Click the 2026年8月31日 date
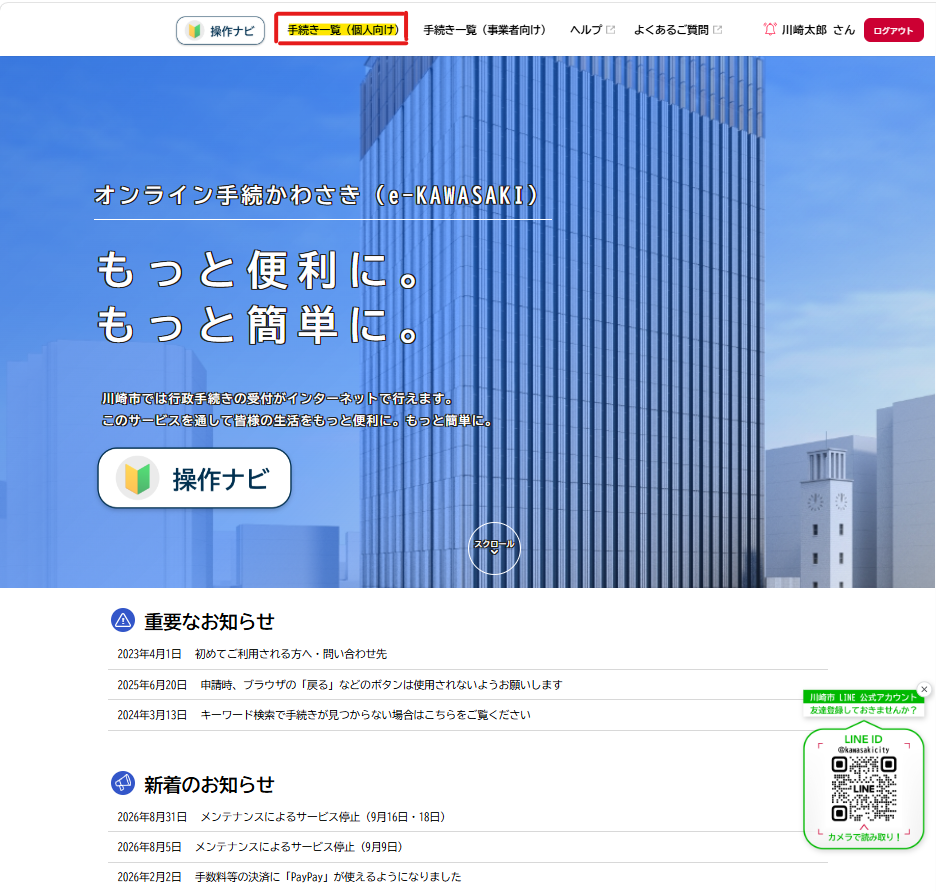Viewport: 936px width, 891px height. (152, 817)
